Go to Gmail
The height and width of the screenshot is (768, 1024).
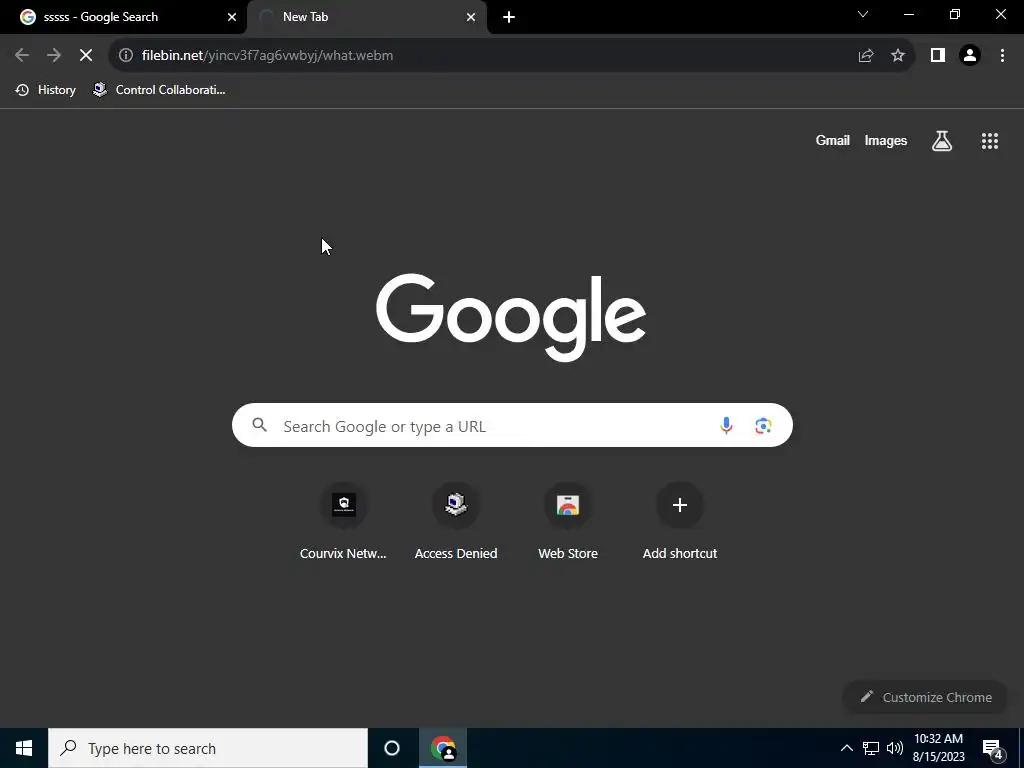[833, 140]
